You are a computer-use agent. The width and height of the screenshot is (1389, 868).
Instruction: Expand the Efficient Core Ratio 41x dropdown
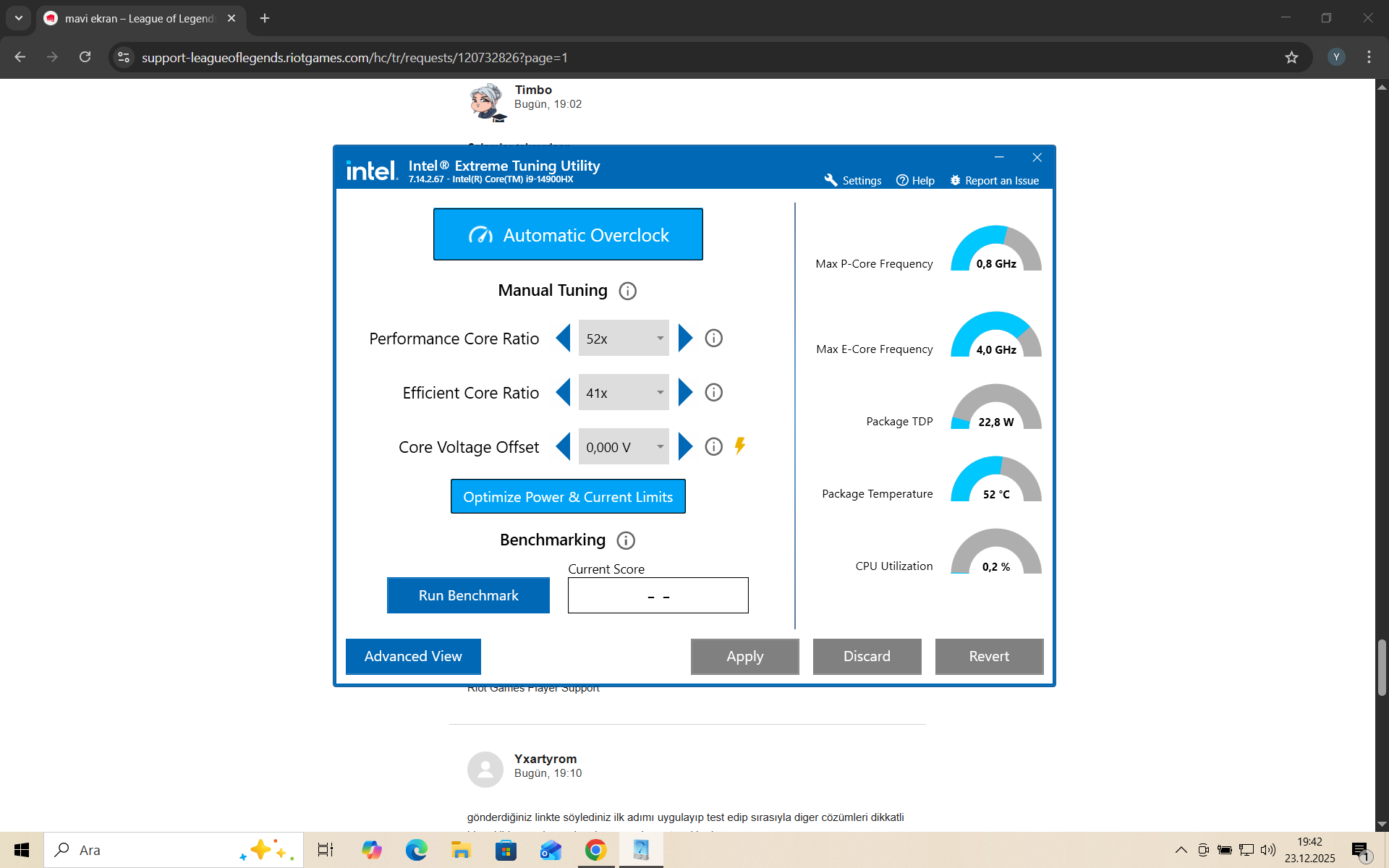(624, 393)
